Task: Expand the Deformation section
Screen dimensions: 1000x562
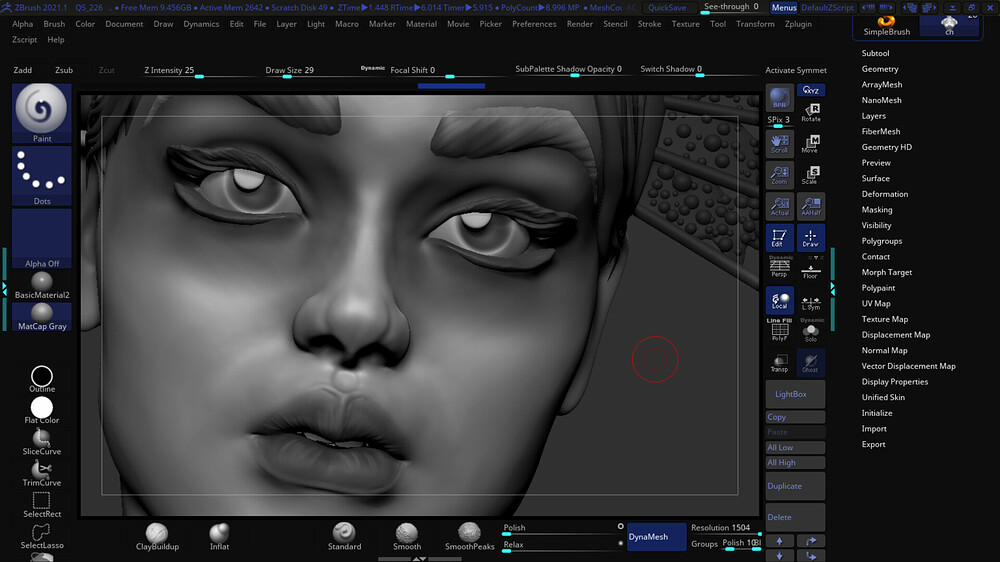Action: (885, 194)
